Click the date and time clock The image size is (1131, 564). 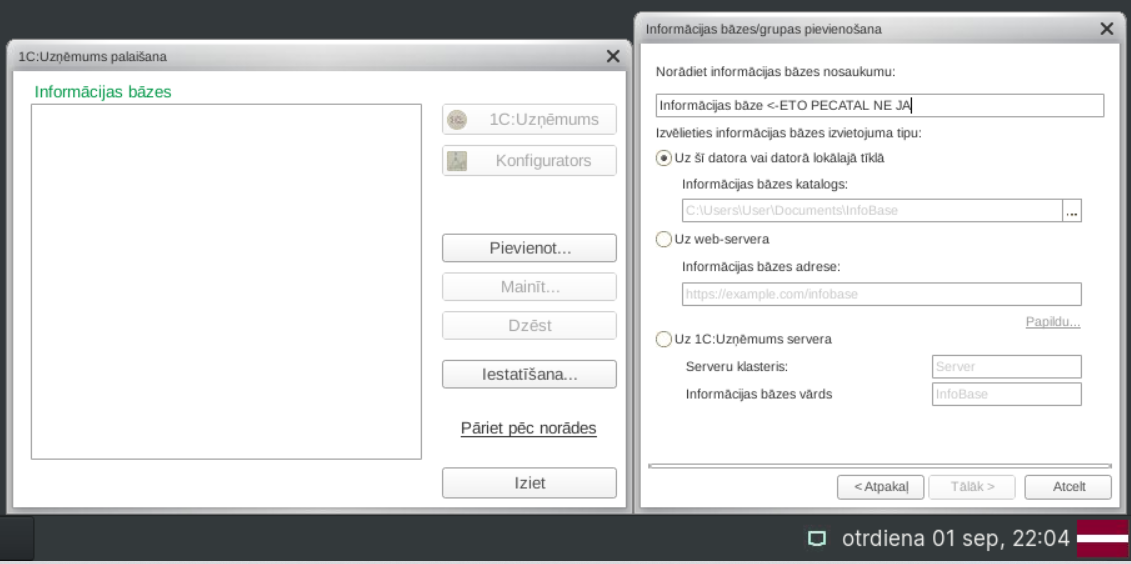click(x=956, y=538)
